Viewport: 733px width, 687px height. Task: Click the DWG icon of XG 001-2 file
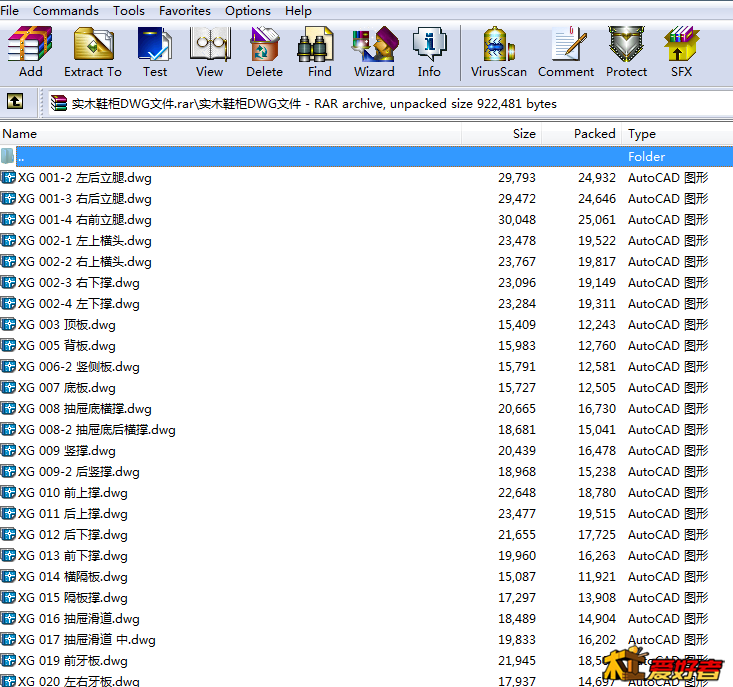click(x=8, y=178)
